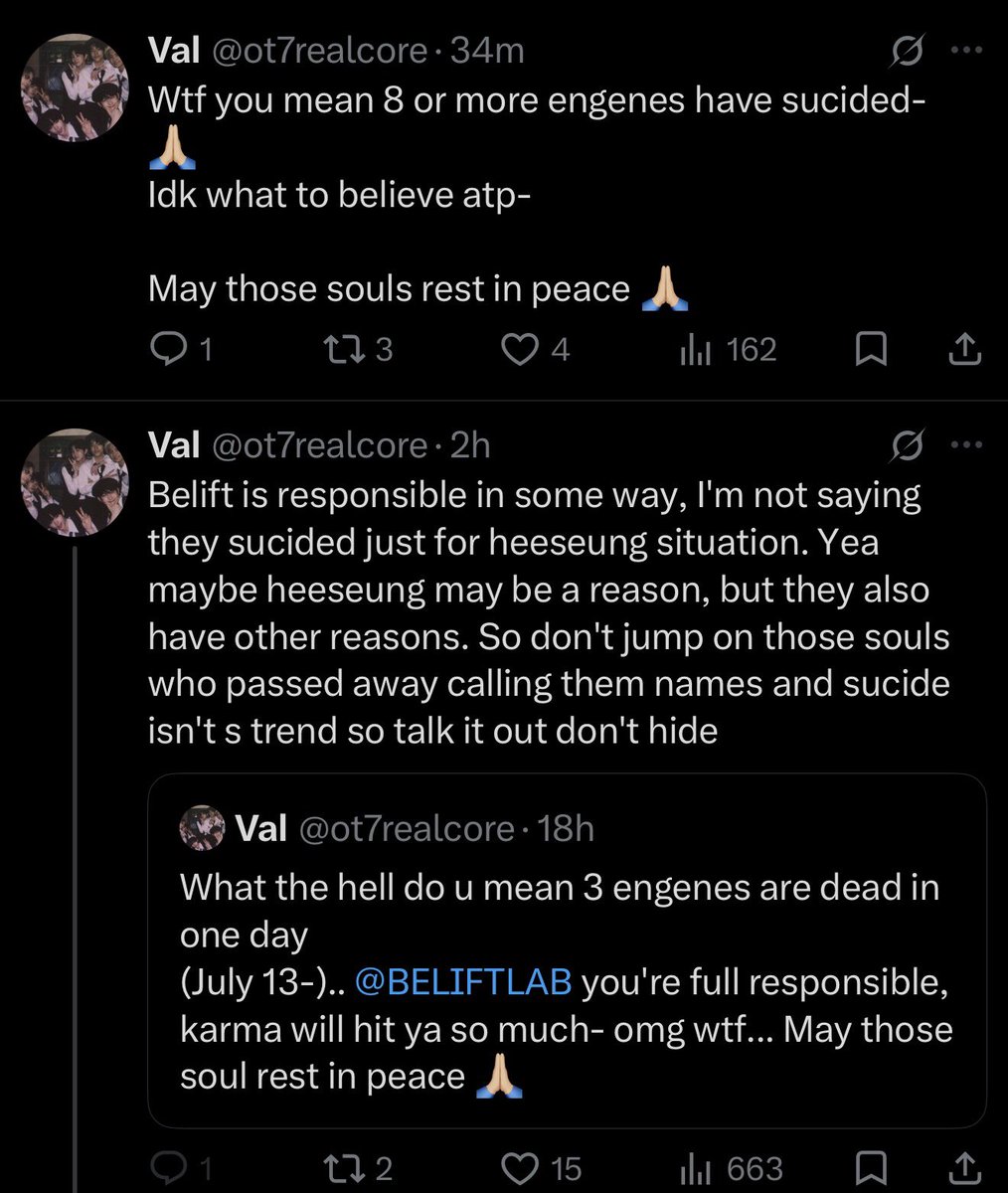Bookmark the 34m tweet
The height and width of the screenshot is (1193, 1008).
[872, 349]
